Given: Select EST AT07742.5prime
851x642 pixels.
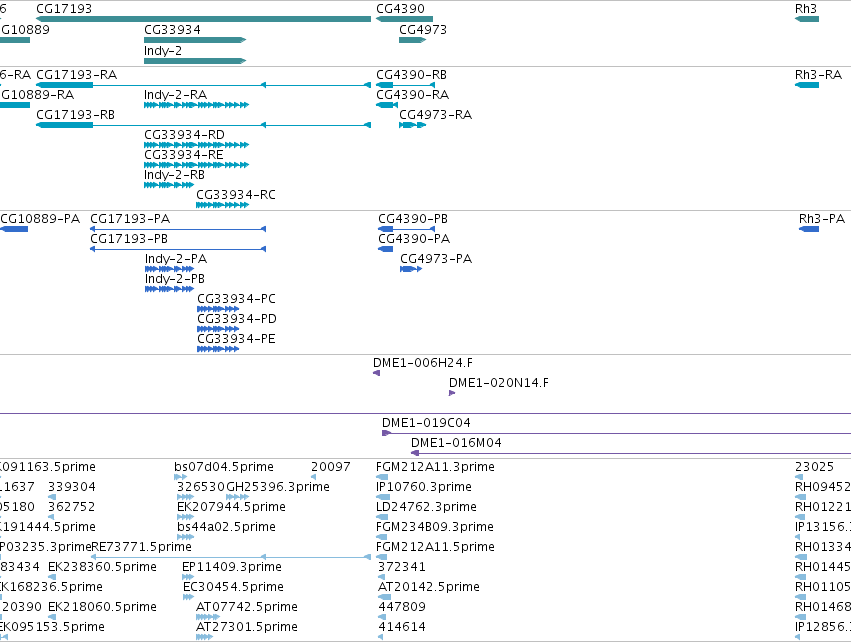Looking at the screenshot, I should click(x=208, y=618).
